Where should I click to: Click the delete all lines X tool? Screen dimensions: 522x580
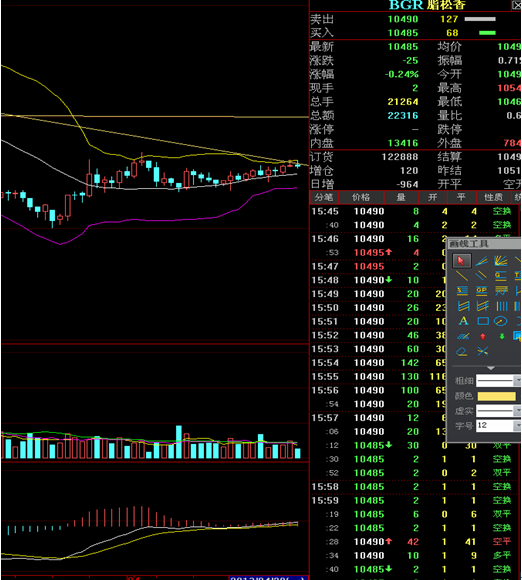(482, 351)
